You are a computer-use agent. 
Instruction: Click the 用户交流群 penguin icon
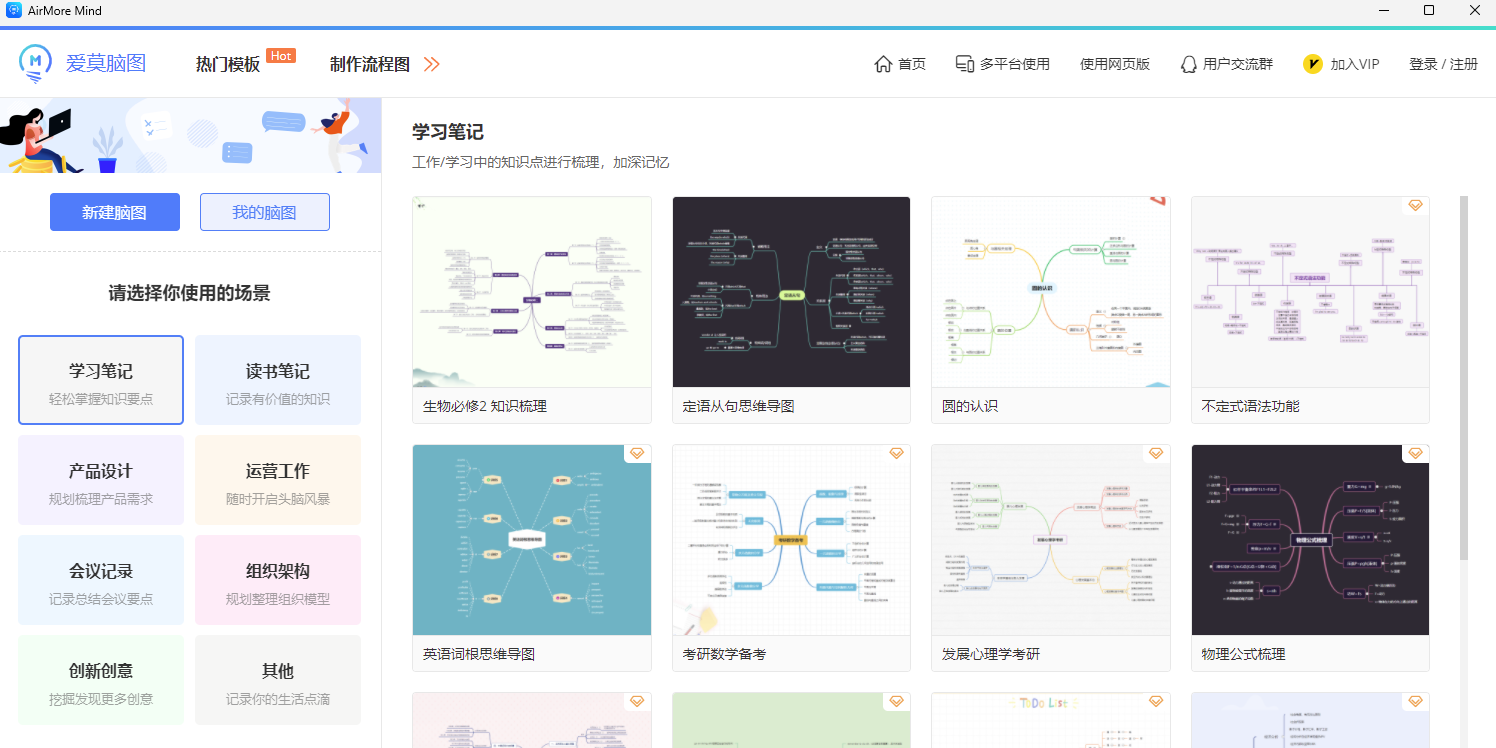coord(1188,64)
